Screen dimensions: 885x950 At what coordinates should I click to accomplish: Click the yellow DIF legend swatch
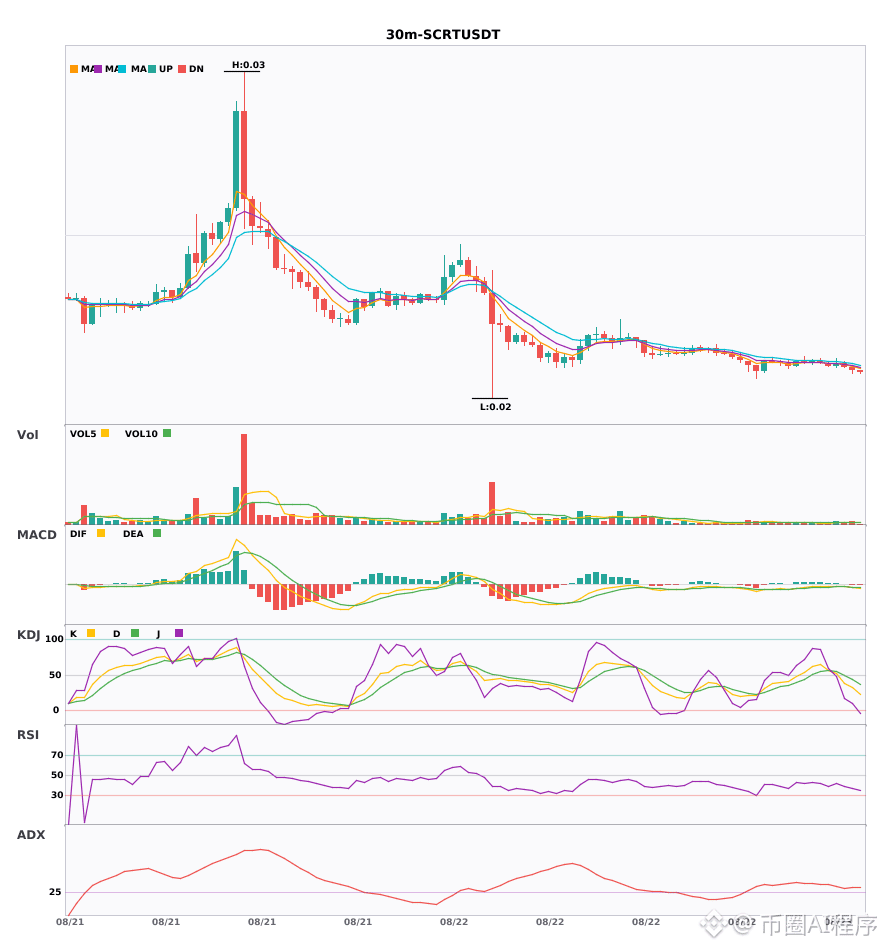(x=101, y=533)
